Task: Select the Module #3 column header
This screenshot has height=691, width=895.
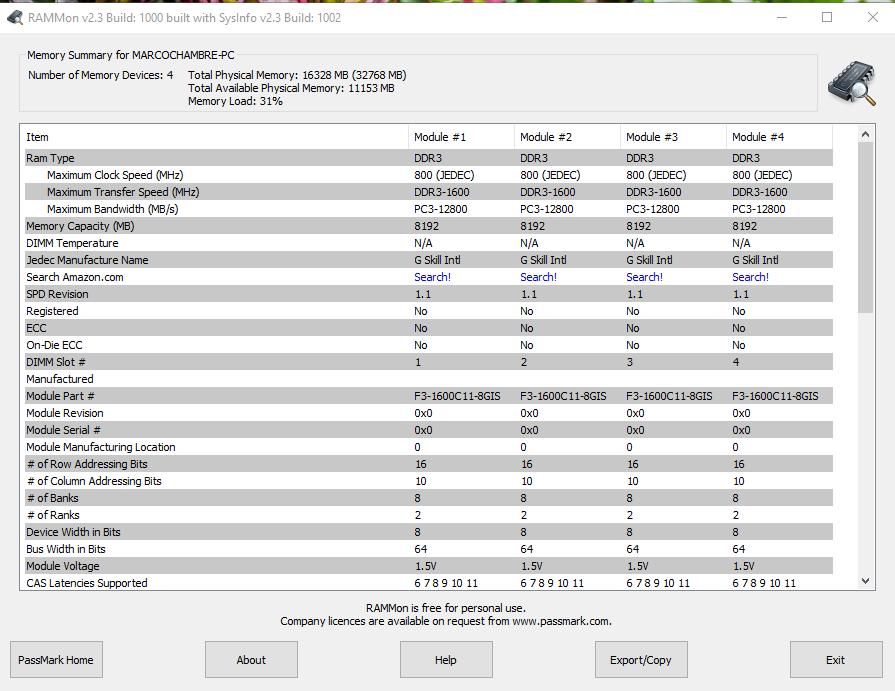Action: (x=674, y=137)
